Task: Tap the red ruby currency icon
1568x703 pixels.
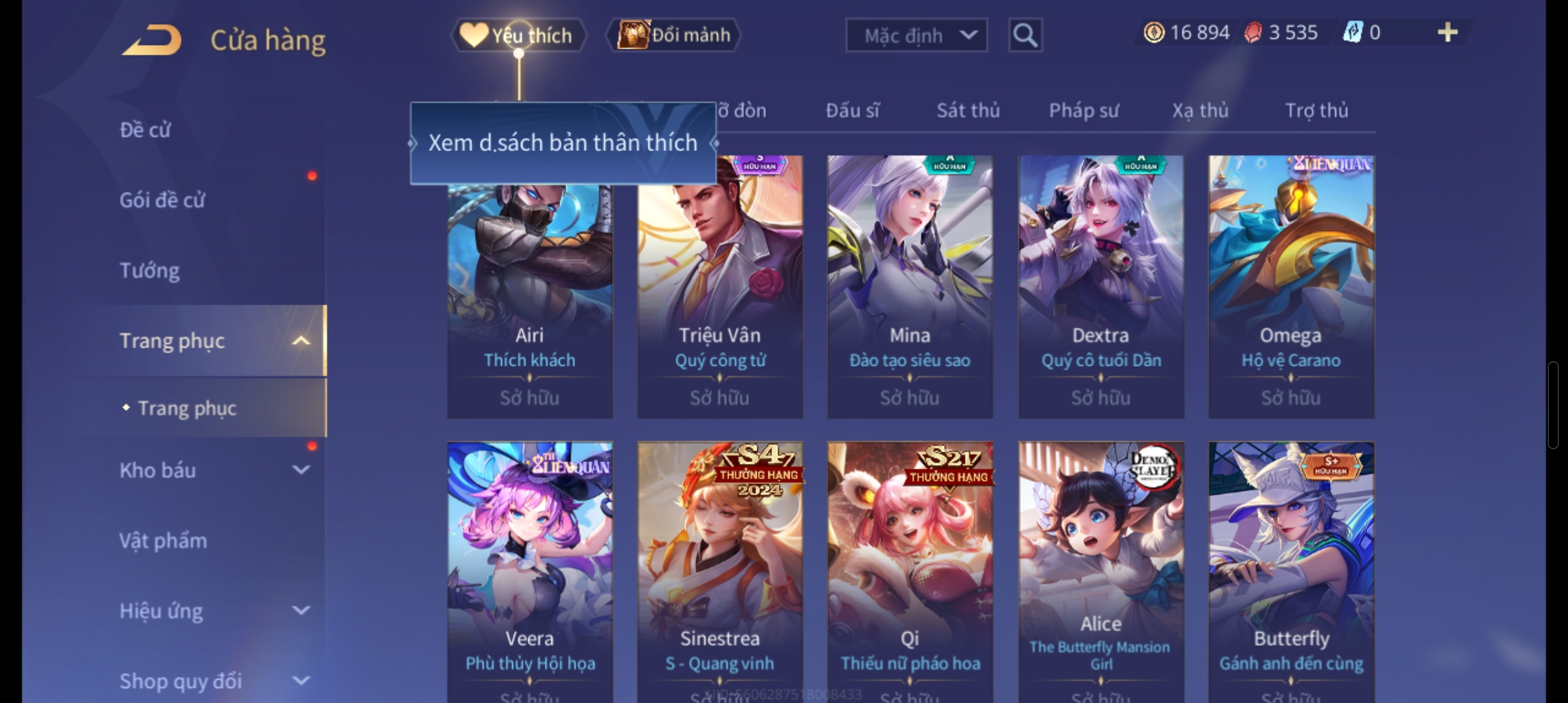Action: (1253, 33)
